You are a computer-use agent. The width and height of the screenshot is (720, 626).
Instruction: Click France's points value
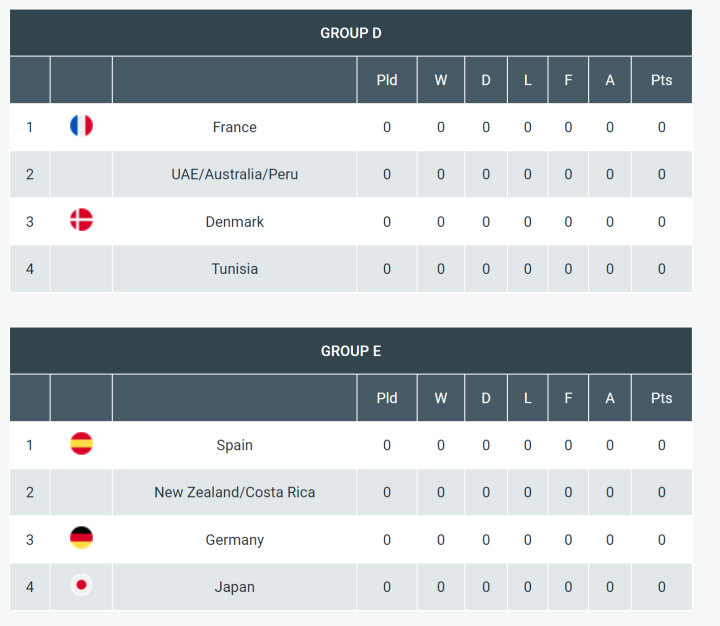661,127
